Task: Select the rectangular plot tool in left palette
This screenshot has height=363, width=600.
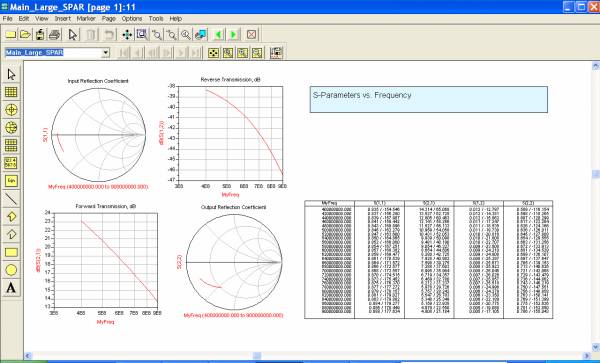Action: coord(11,92)
